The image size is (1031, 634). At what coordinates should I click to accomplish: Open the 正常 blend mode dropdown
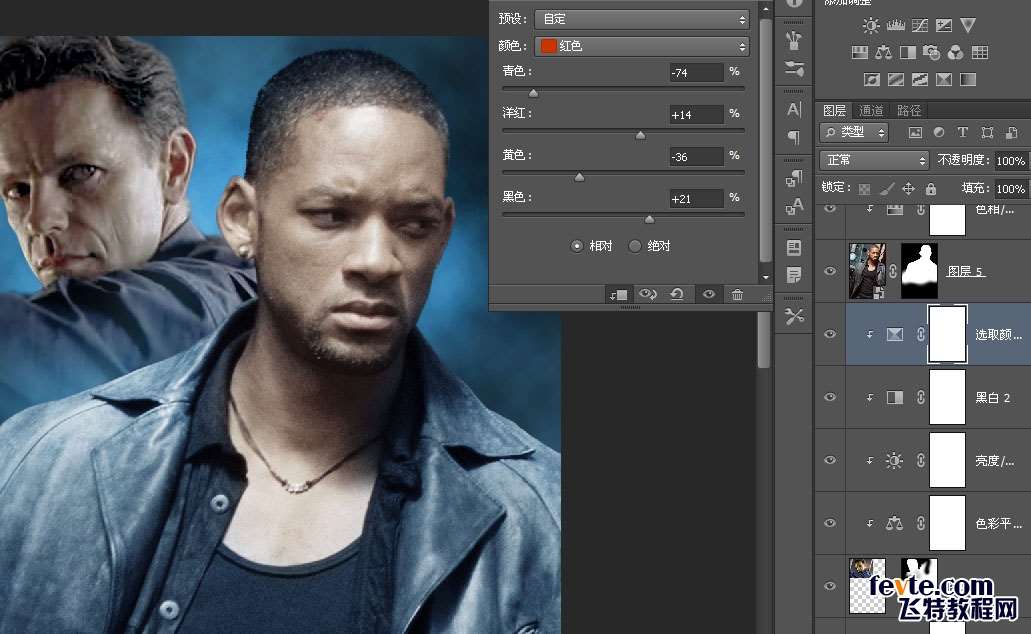tap(875, 160)
